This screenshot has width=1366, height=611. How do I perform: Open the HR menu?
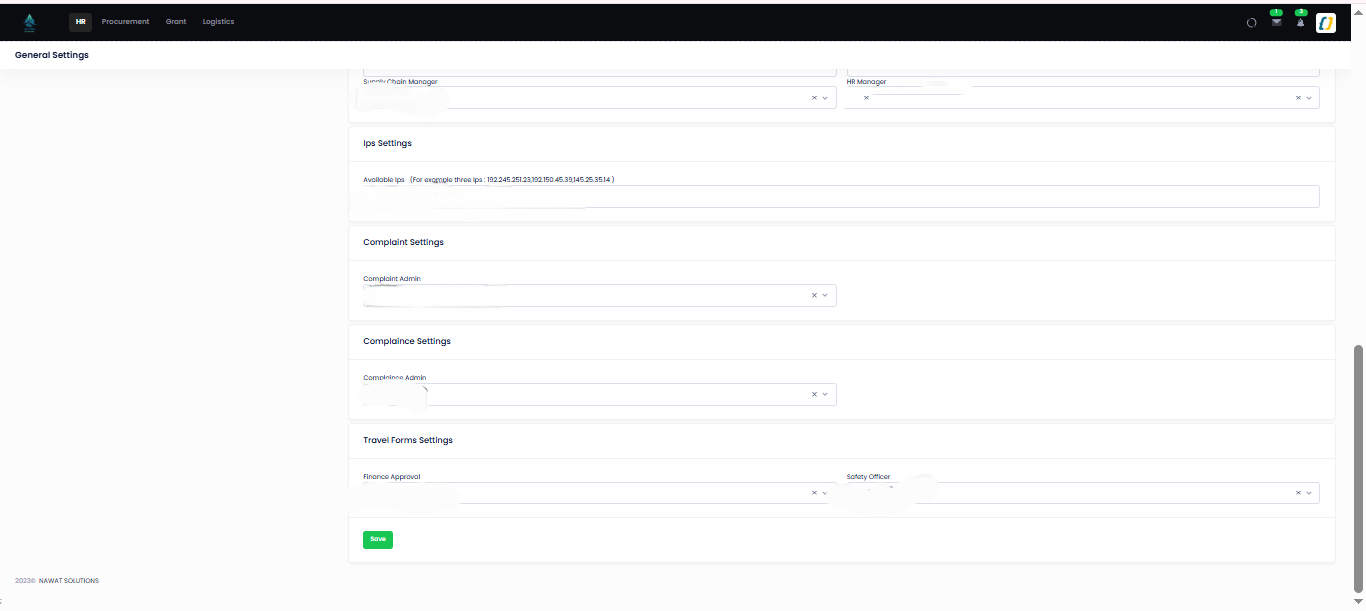[81, 22]
